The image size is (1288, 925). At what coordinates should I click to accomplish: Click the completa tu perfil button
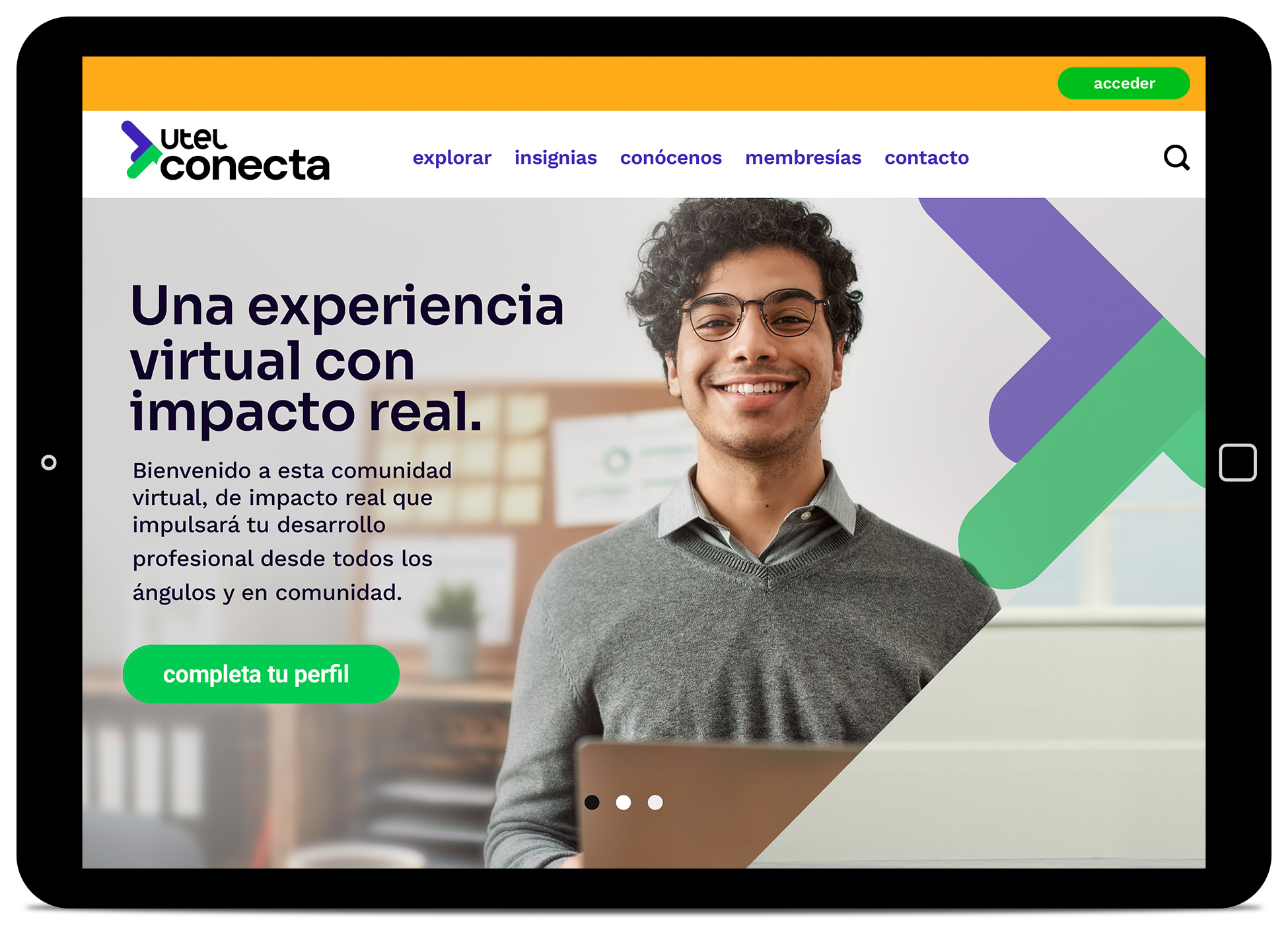point(261,674)
